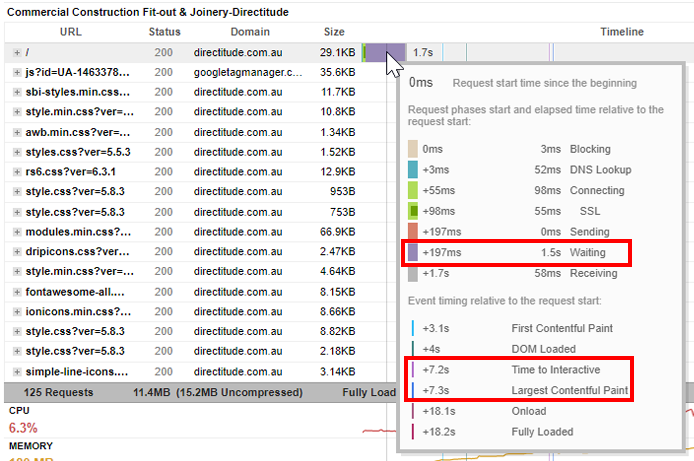The image size is (694, 461).
Task: Select the ionicons.min.css?… URL
Action: (78, 311)
